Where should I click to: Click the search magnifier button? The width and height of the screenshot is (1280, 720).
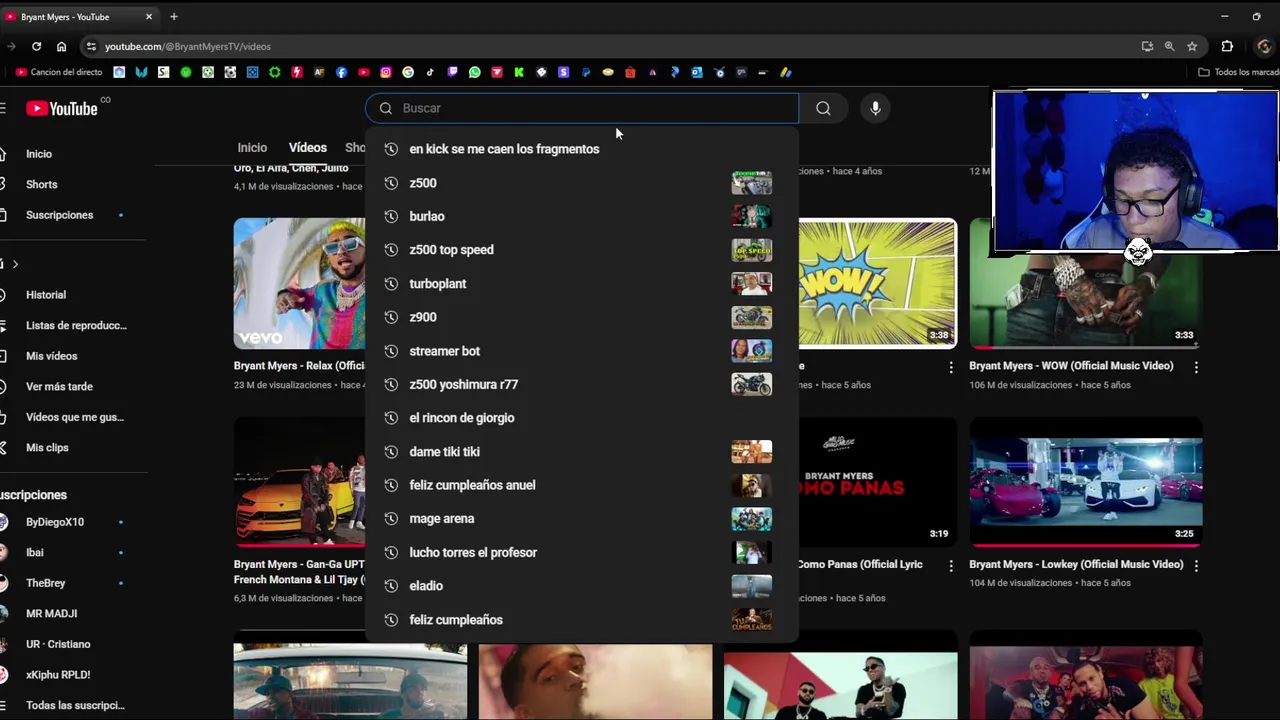[823, 108]
